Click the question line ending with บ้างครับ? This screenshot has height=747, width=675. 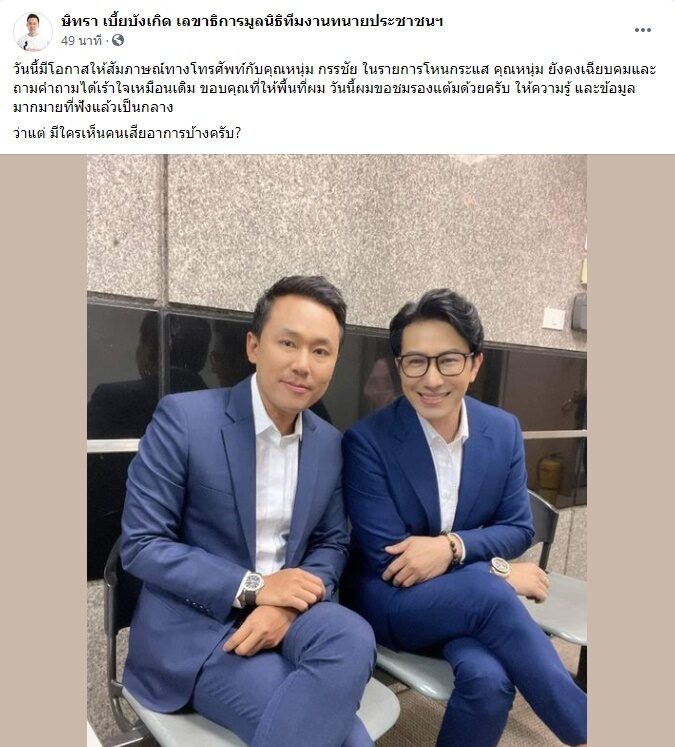pos(127,133)
